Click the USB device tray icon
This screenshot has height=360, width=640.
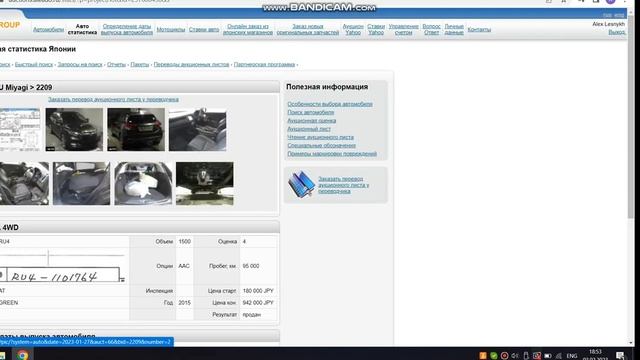(526, 356)
